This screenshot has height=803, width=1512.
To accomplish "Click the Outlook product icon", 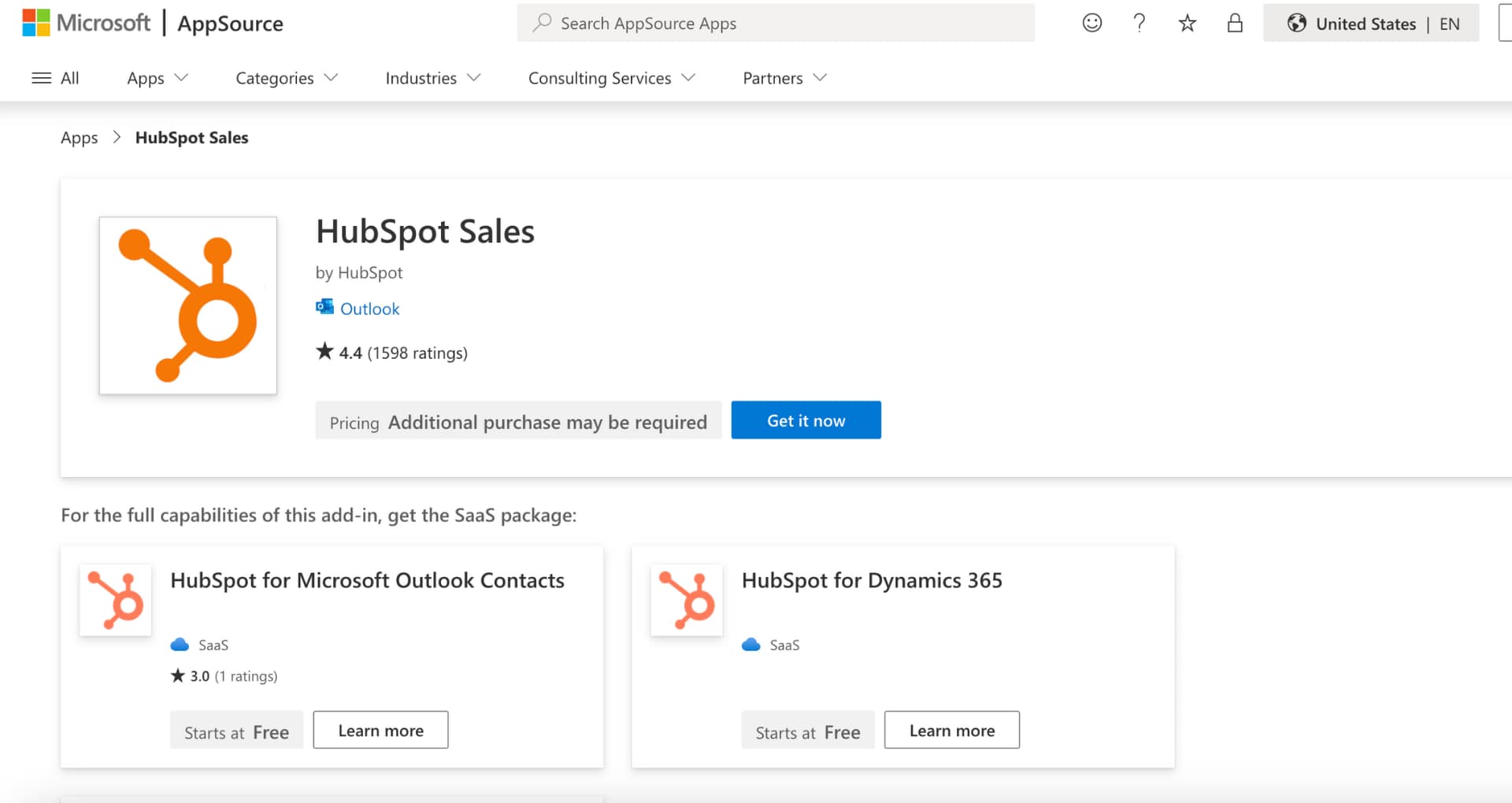I will pyautogui.click(x=324, y=307).
